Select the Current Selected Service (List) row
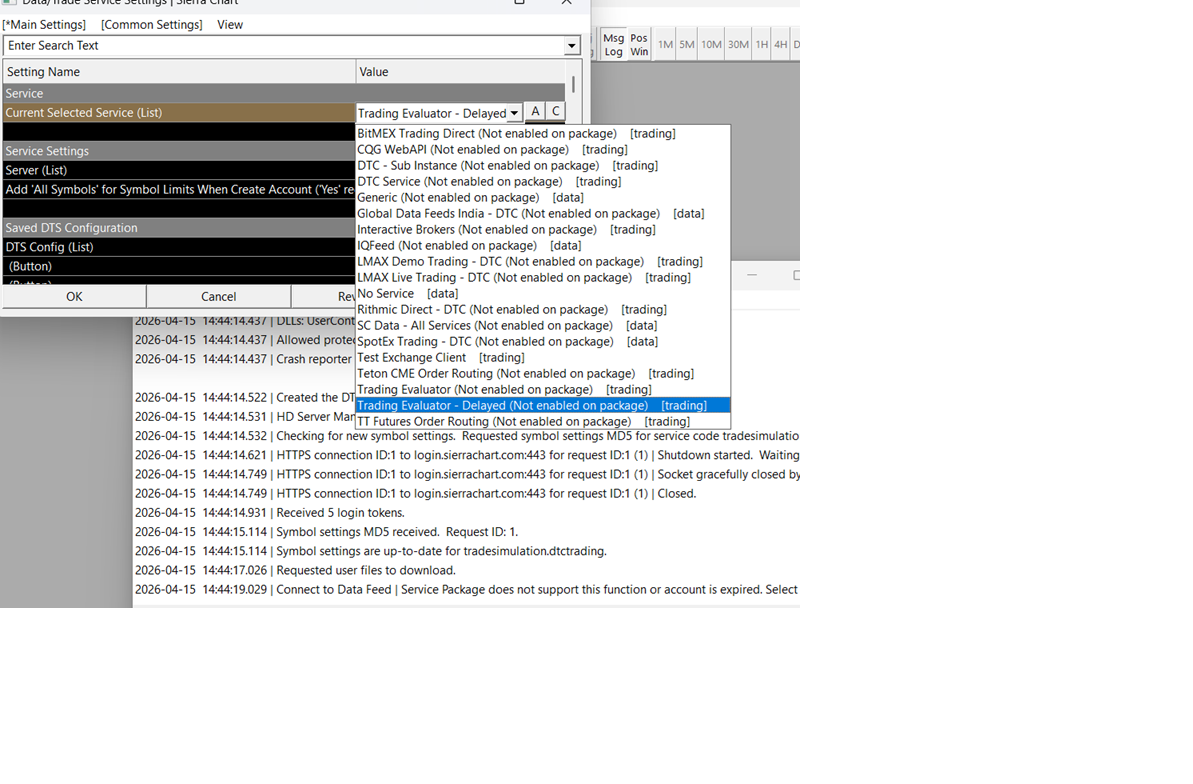 [x=179, y=113]
